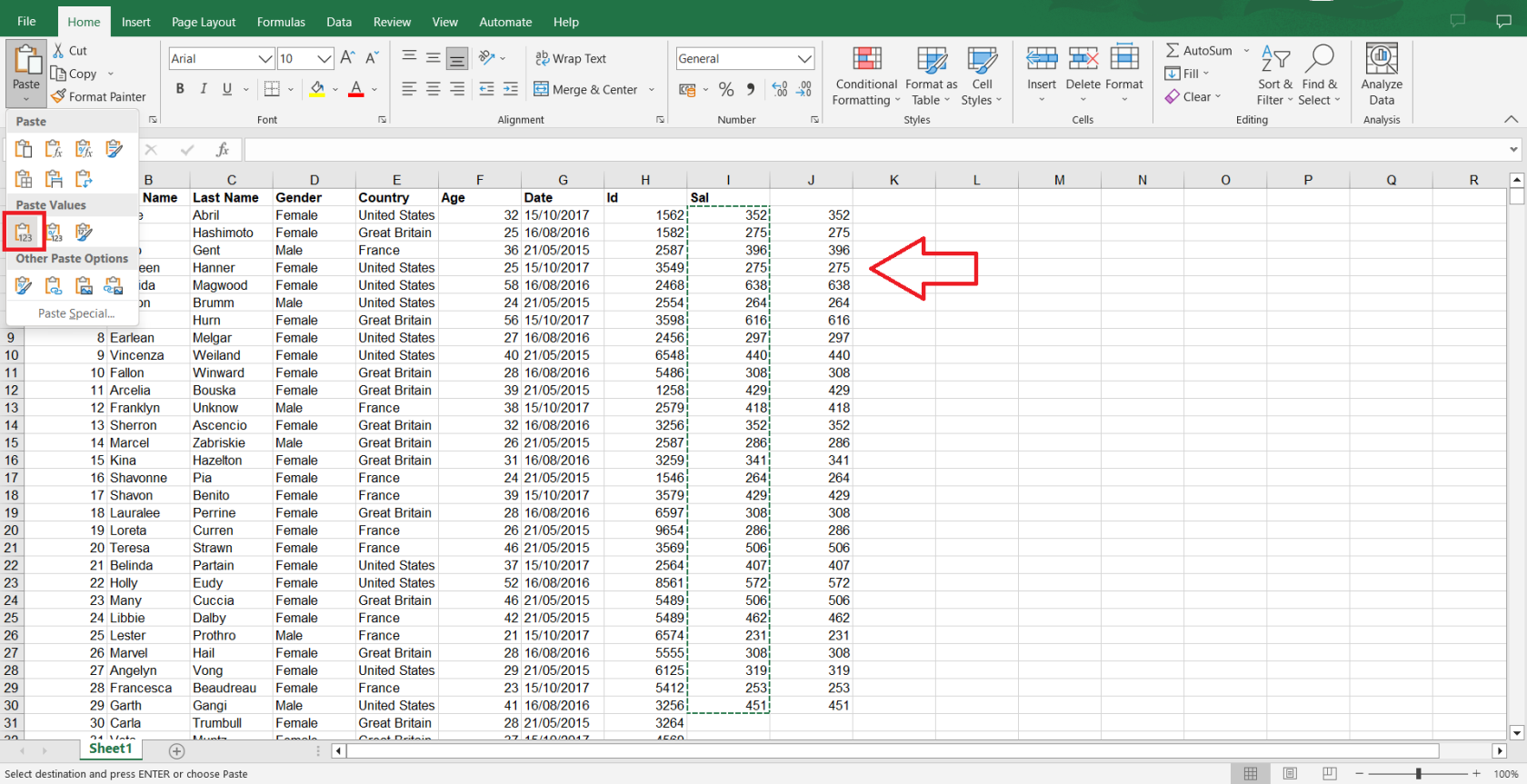Viewport: 1527px width, 784px height.
Task: Click the Linked Picture paste icon
Action: [x=114, y=286]
